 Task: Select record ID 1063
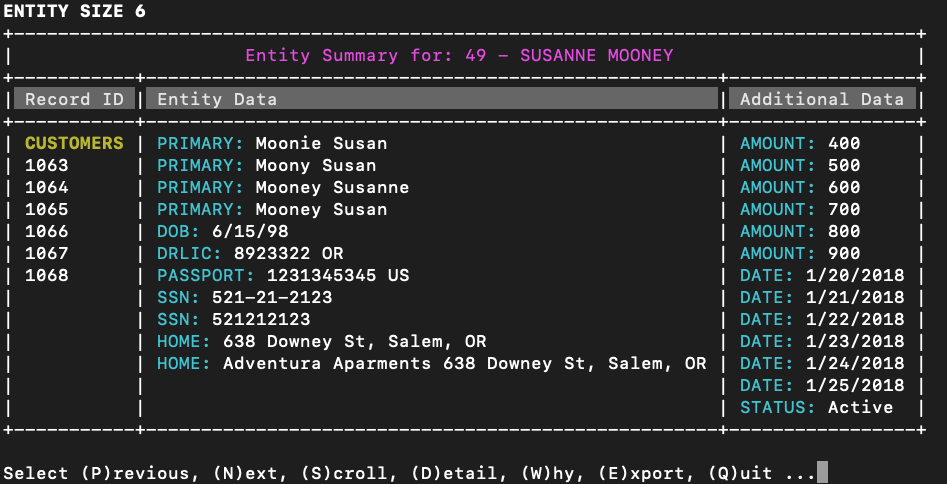(46, 165)
